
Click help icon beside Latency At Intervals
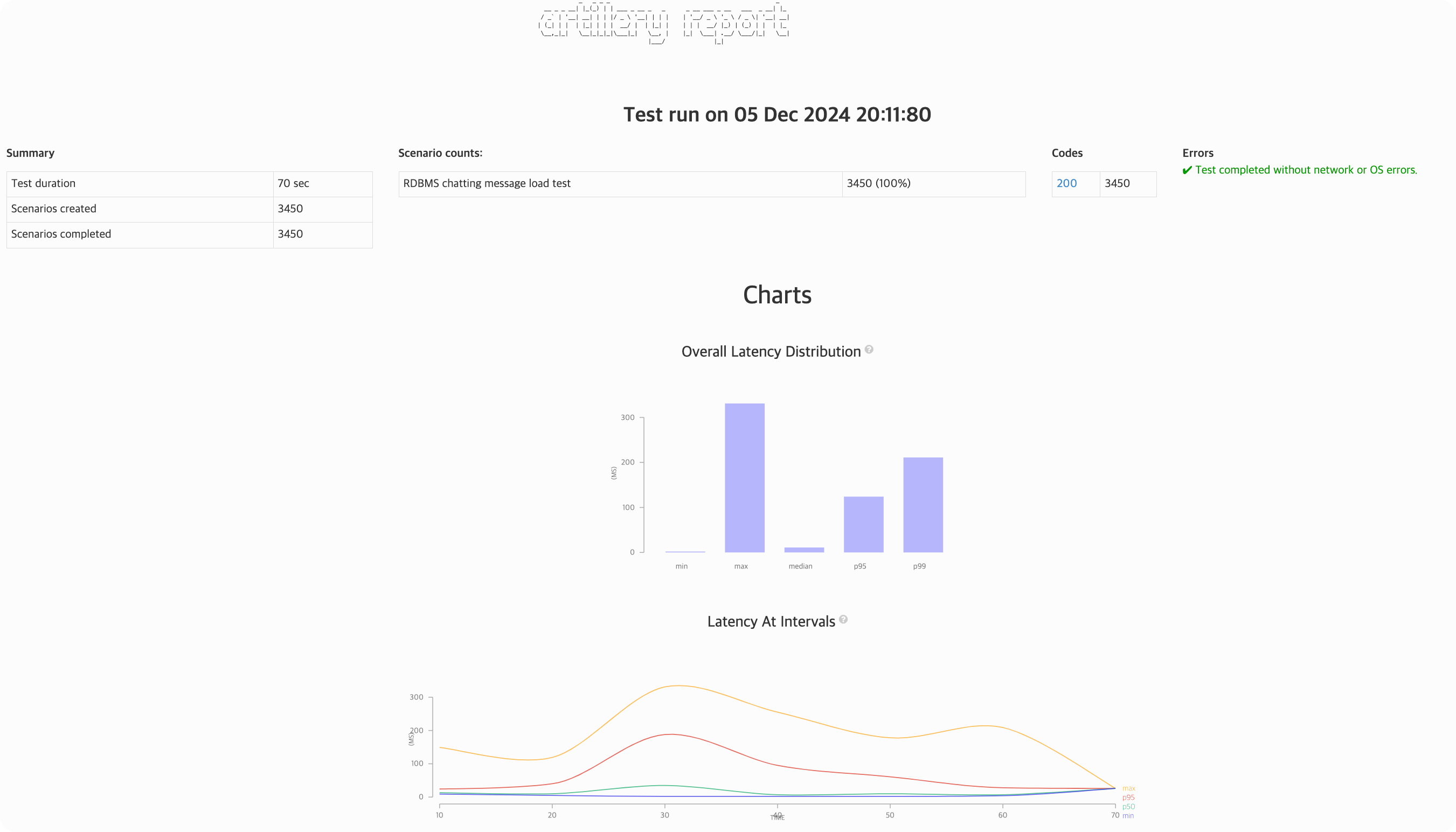[843, 620]
